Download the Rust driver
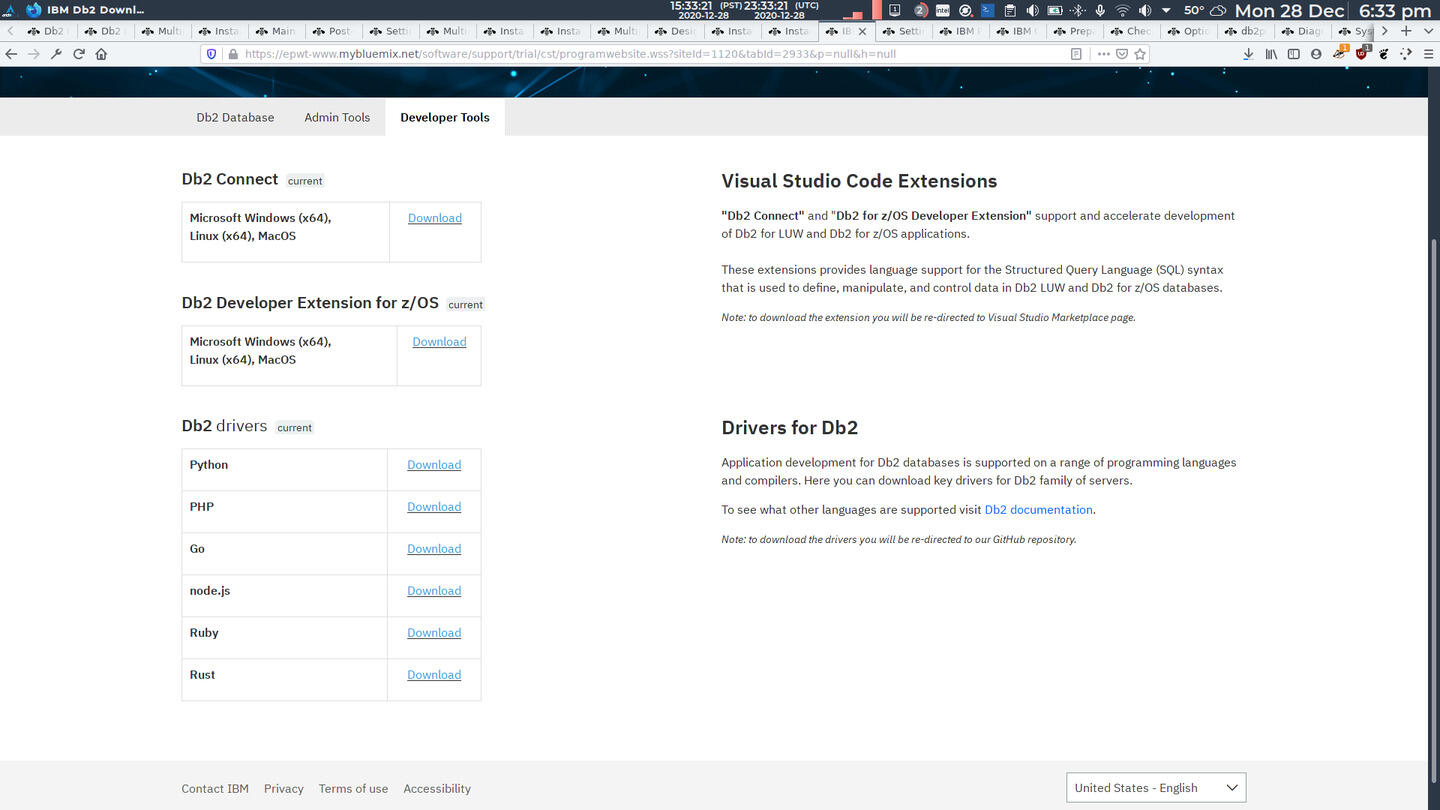 [434, 675]
